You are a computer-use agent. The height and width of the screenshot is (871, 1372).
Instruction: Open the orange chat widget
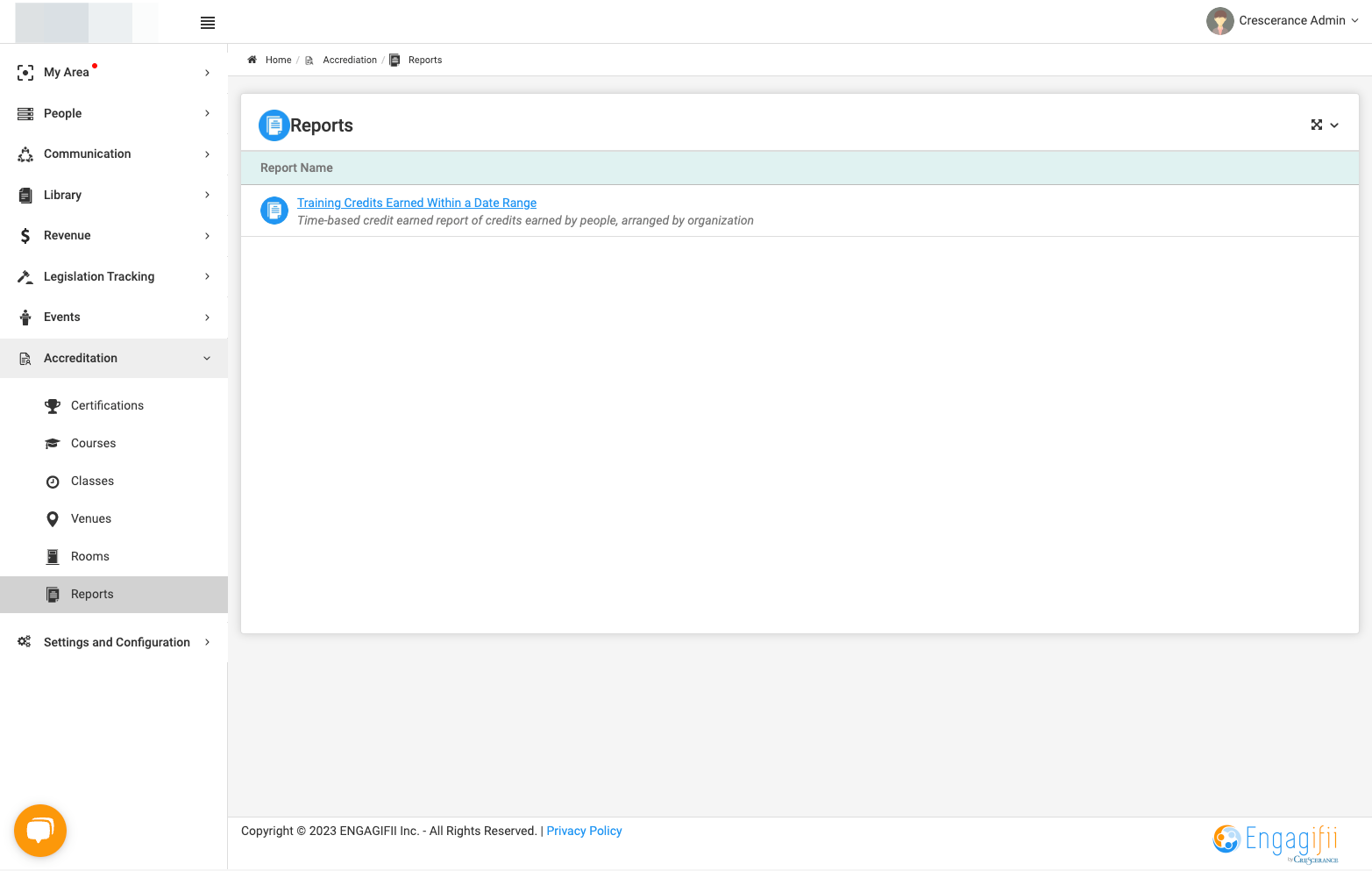pos(40,831)
